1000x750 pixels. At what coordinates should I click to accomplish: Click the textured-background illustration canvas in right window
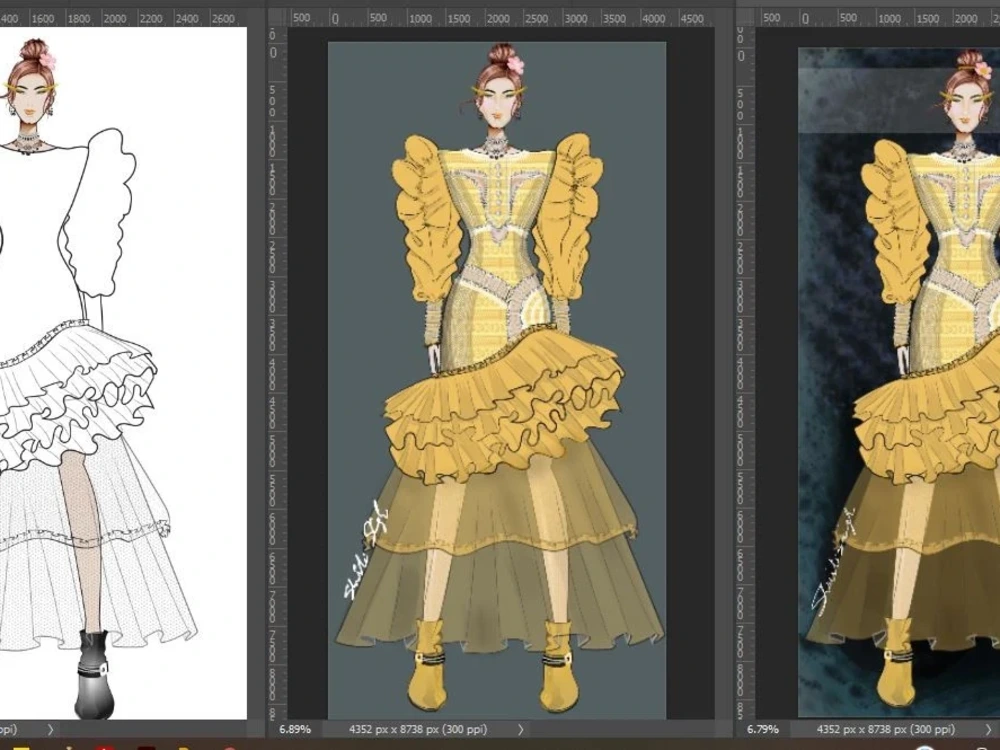pyautogui.click(x=899, y=382)
